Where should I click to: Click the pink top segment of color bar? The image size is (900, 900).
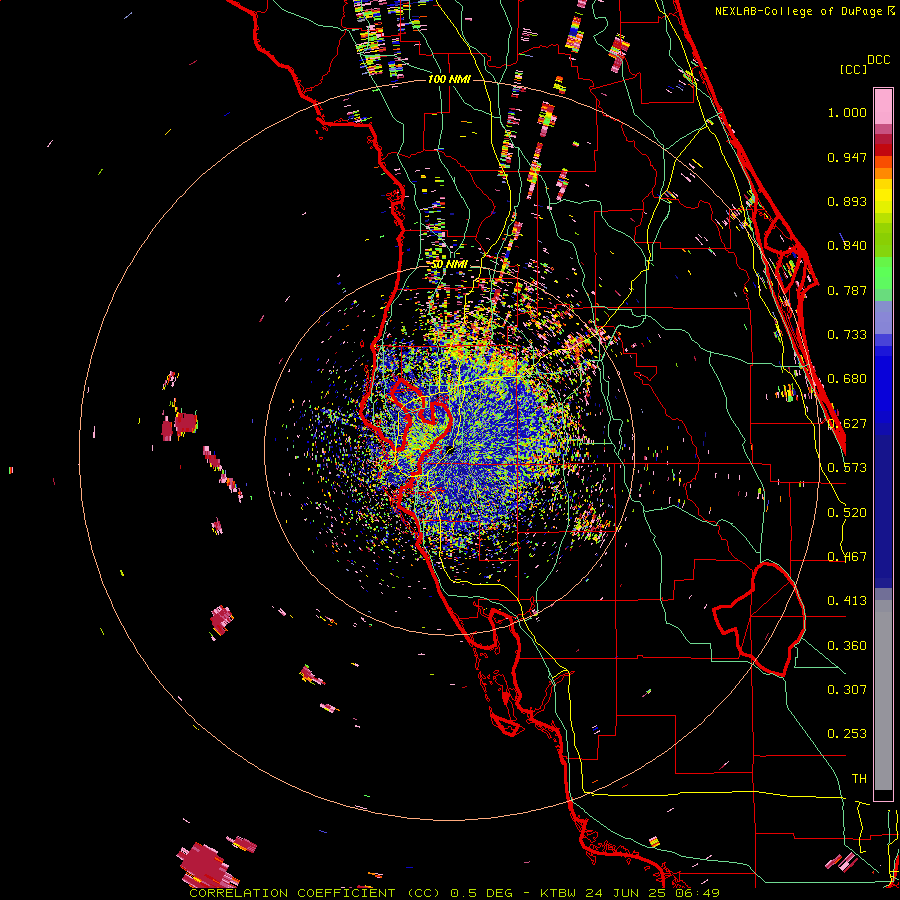click(x=883, y=107)
